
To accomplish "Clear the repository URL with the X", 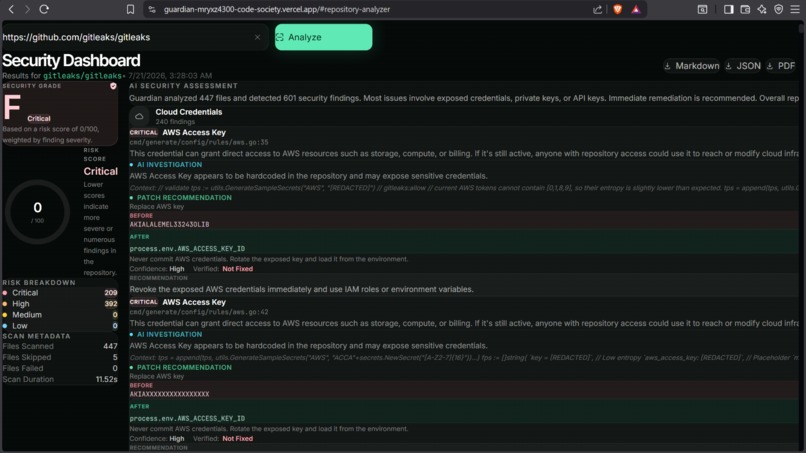I will click(x=258, y=37).
